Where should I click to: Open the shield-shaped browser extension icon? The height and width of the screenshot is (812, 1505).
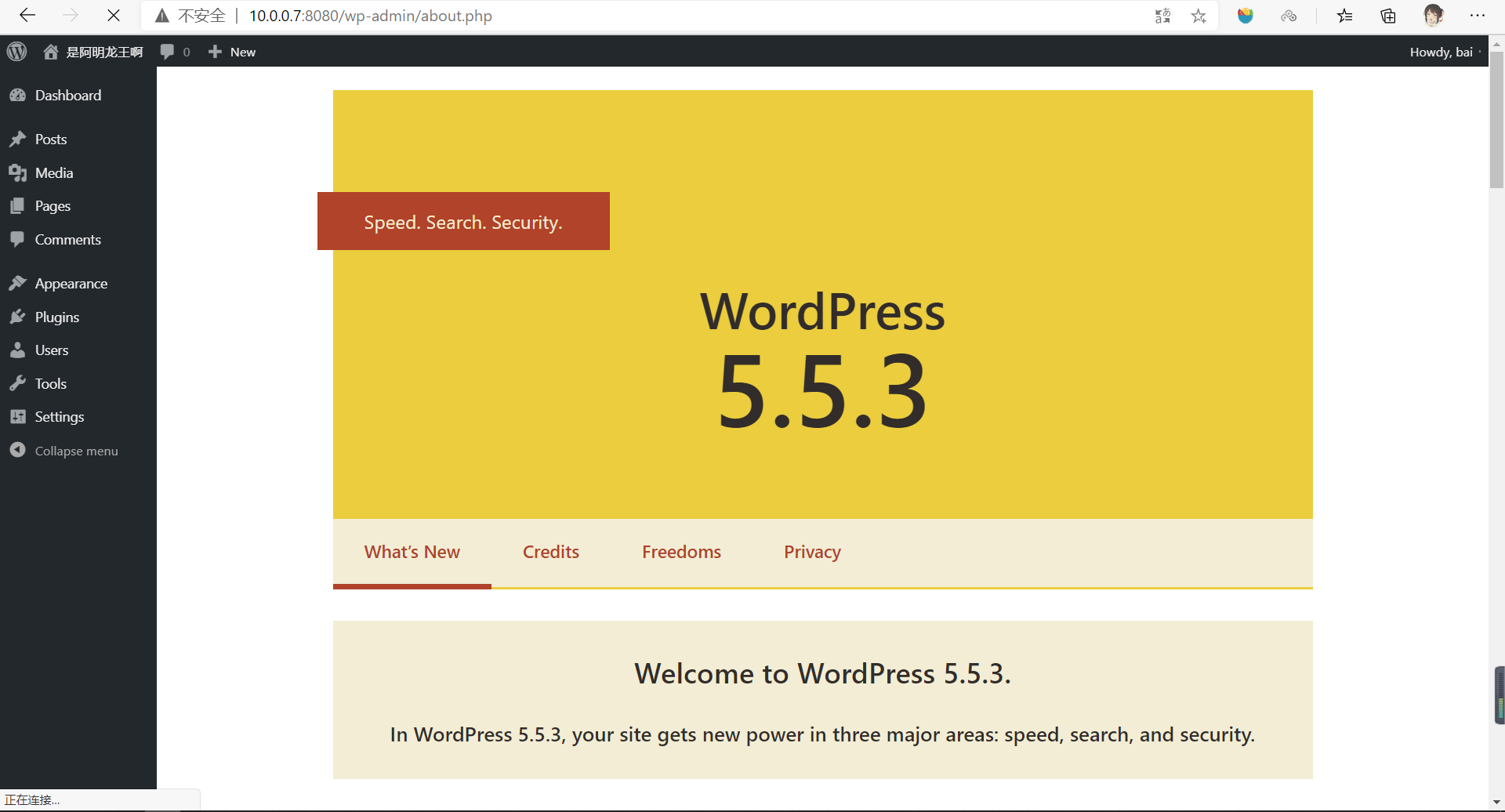click(x=1246, y=16)
